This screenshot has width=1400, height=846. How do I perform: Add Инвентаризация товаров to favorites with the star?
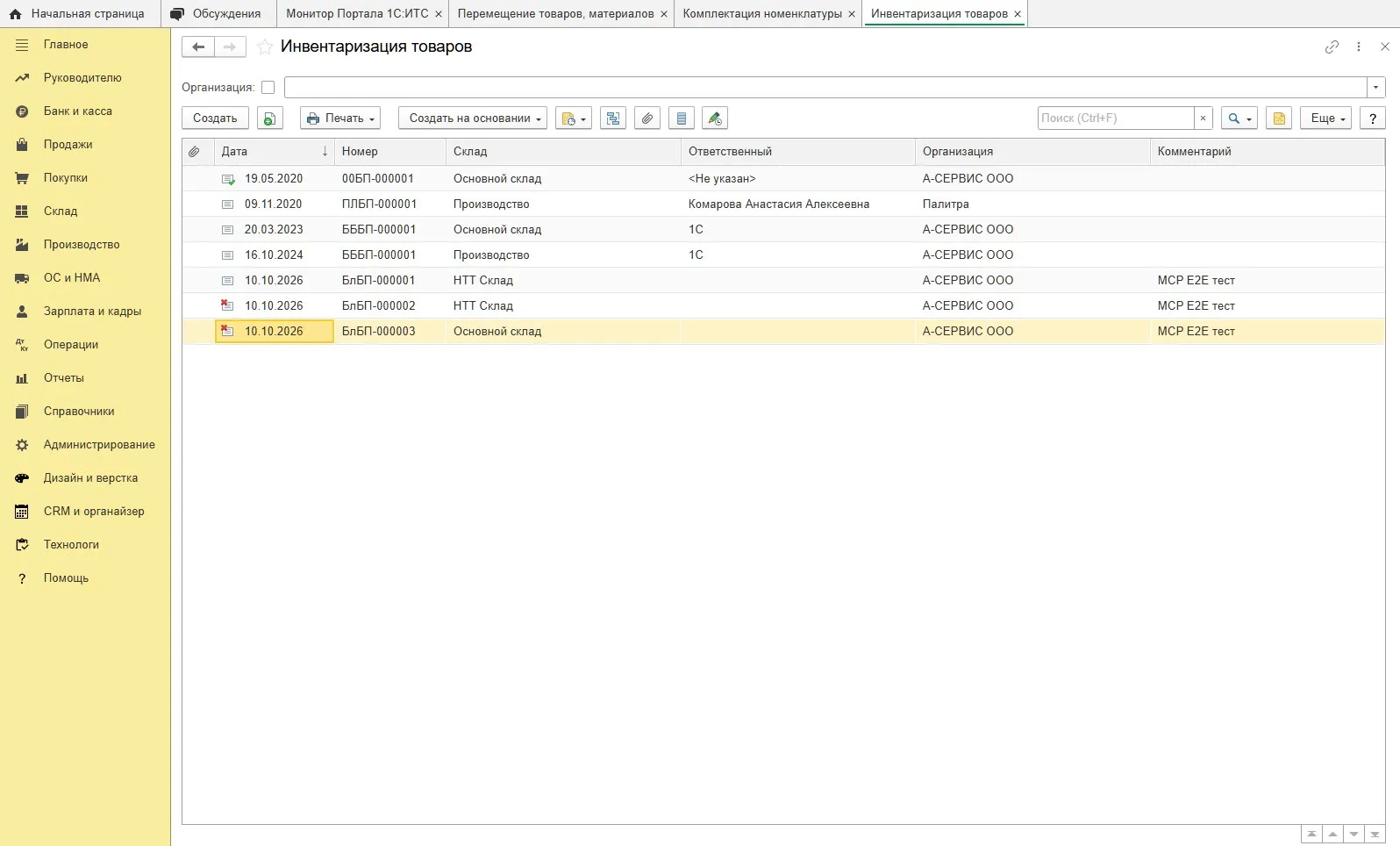point(265,47)
